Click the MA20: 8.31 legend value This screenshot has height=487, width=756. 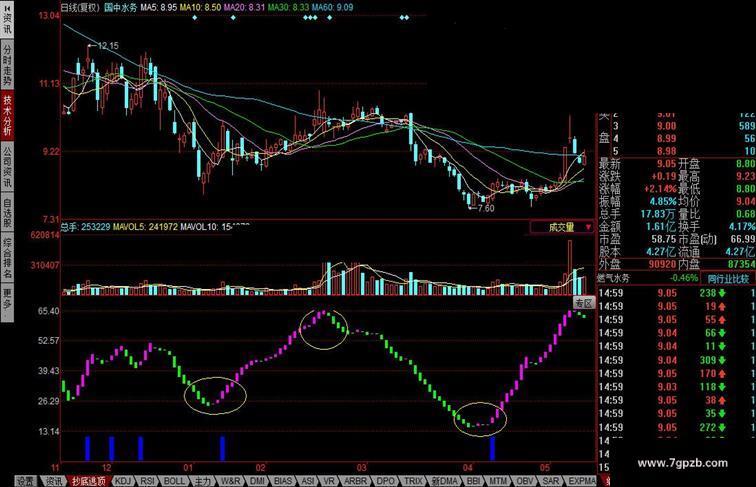pos(244,7)
